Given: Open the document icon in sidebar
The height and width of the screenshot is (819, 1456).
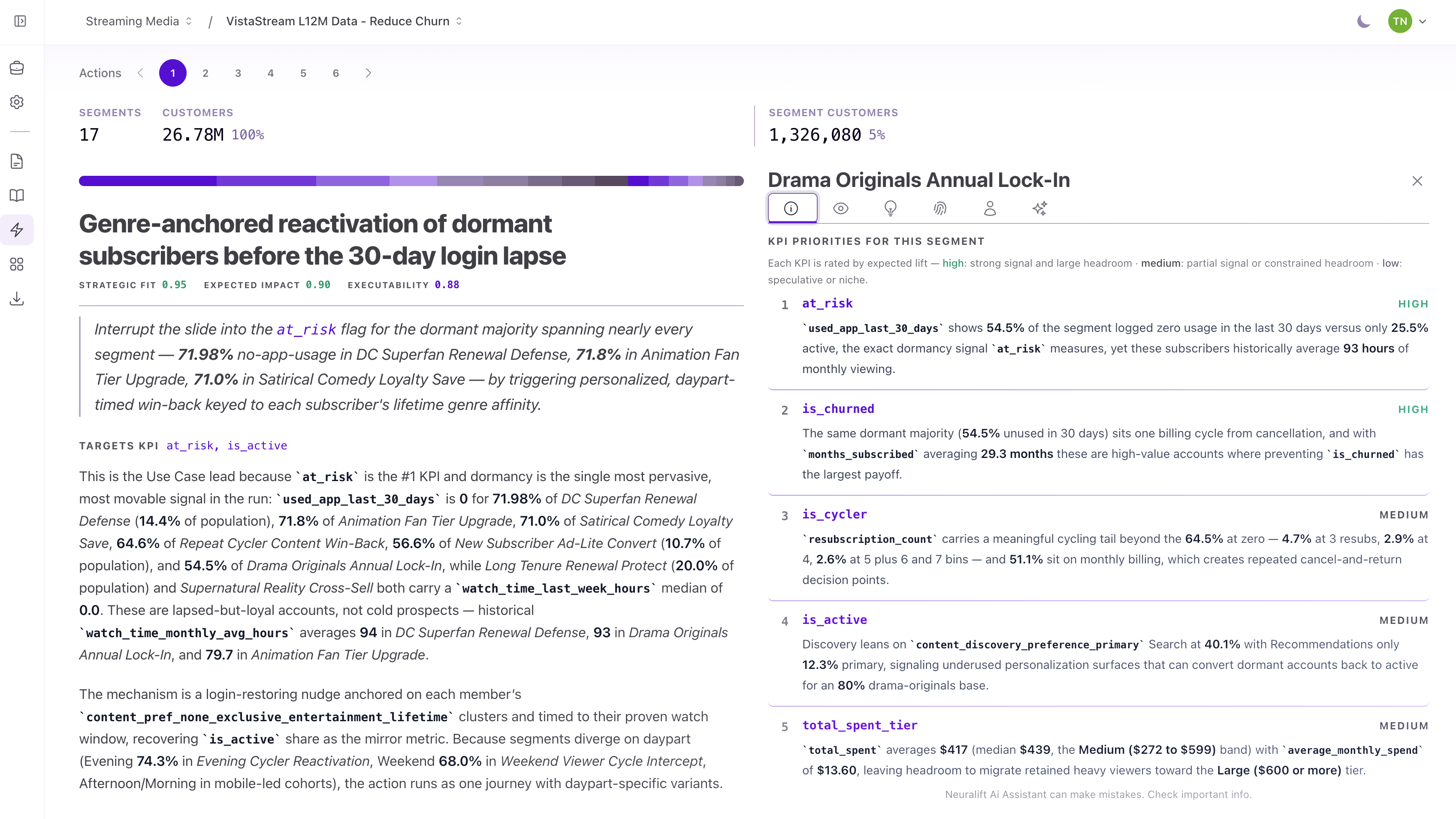Looking at the screenshot, I should click(x=17, y=162).
